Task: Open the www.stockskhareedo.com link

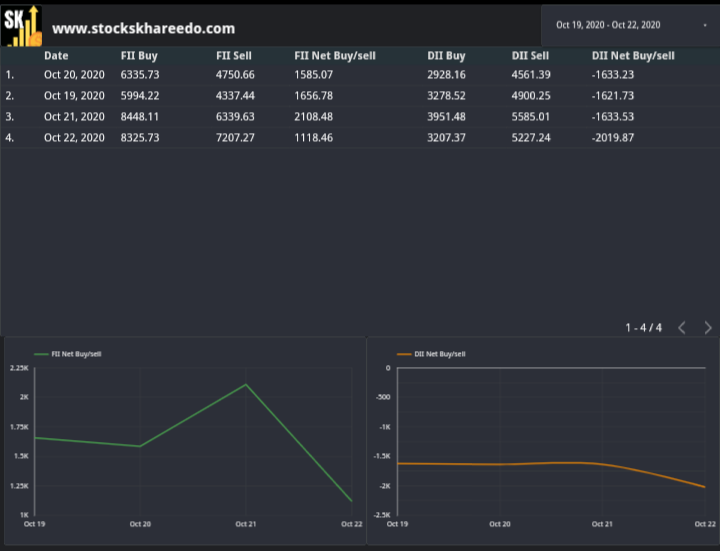Action: coord(143,28)
